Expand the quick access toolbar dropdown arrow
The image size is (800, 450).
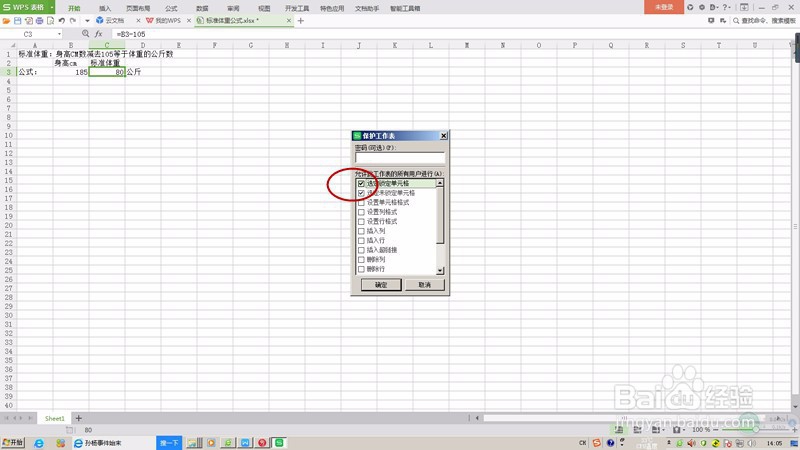[87, 21]
